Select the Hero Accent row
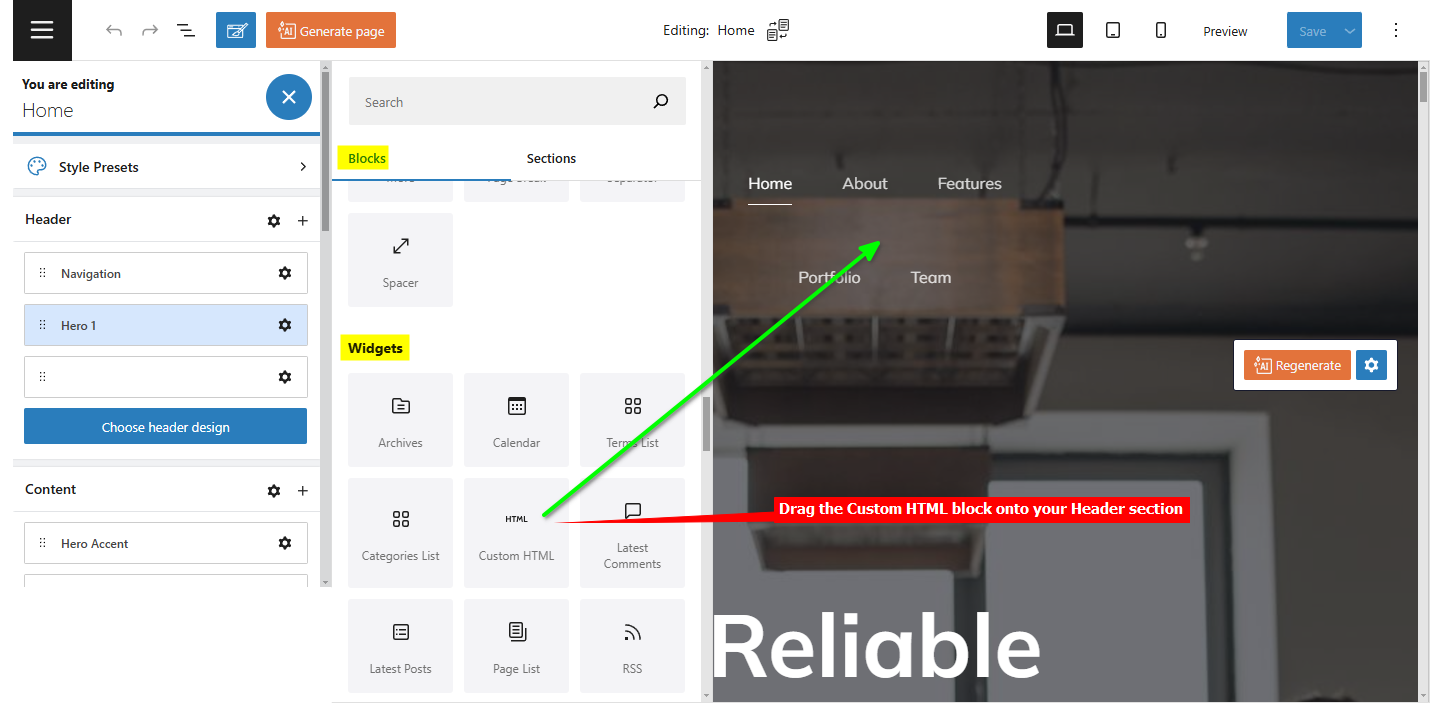The height and width of the screenshot is (708, 1430). tap(166, 543)
